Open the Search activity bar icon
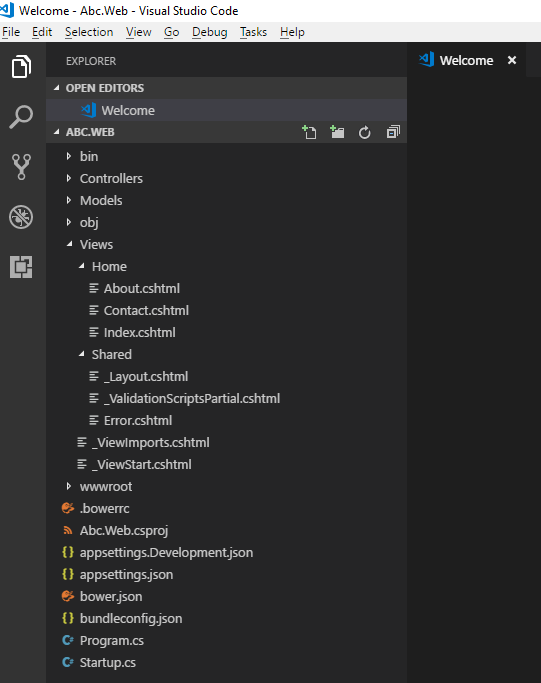 21,117
